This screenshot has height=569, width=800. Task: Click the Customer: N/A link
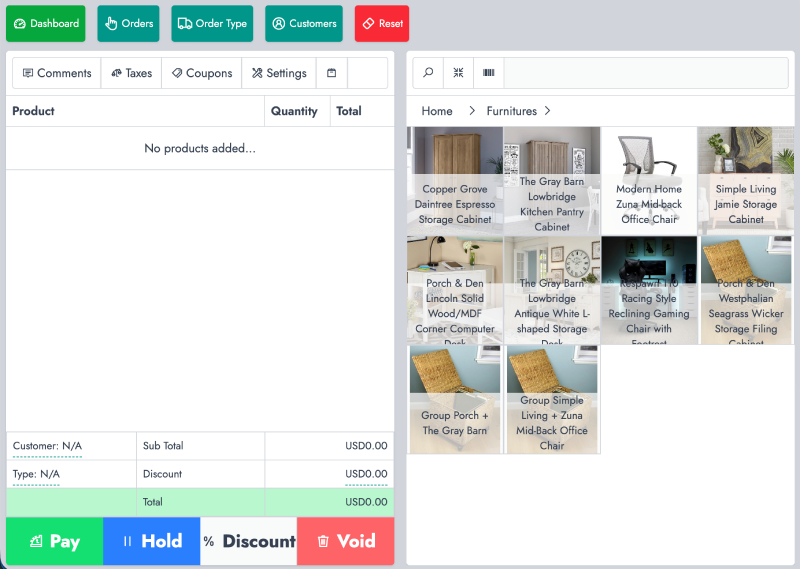pos(47,446)
